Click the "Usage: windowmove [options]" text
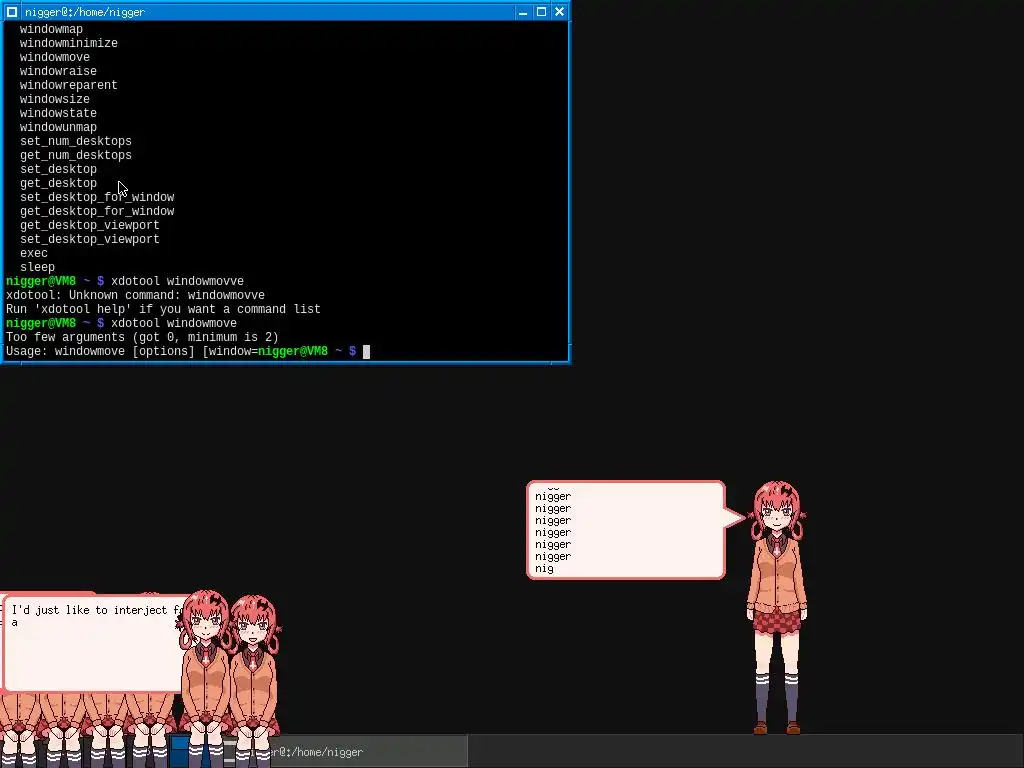Image resolution: width=1024 pixels, height=768 pixels. 100,352
